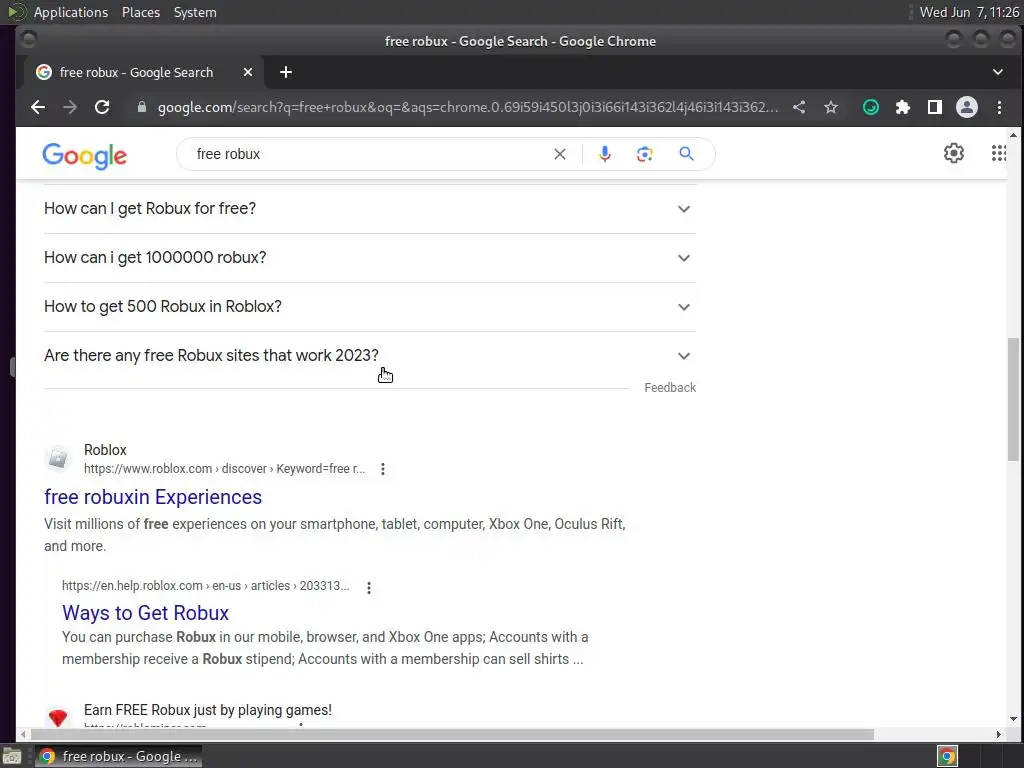Go back to the previous page
This screenshot has height=768, width=1024.
(x=38, y=107)
